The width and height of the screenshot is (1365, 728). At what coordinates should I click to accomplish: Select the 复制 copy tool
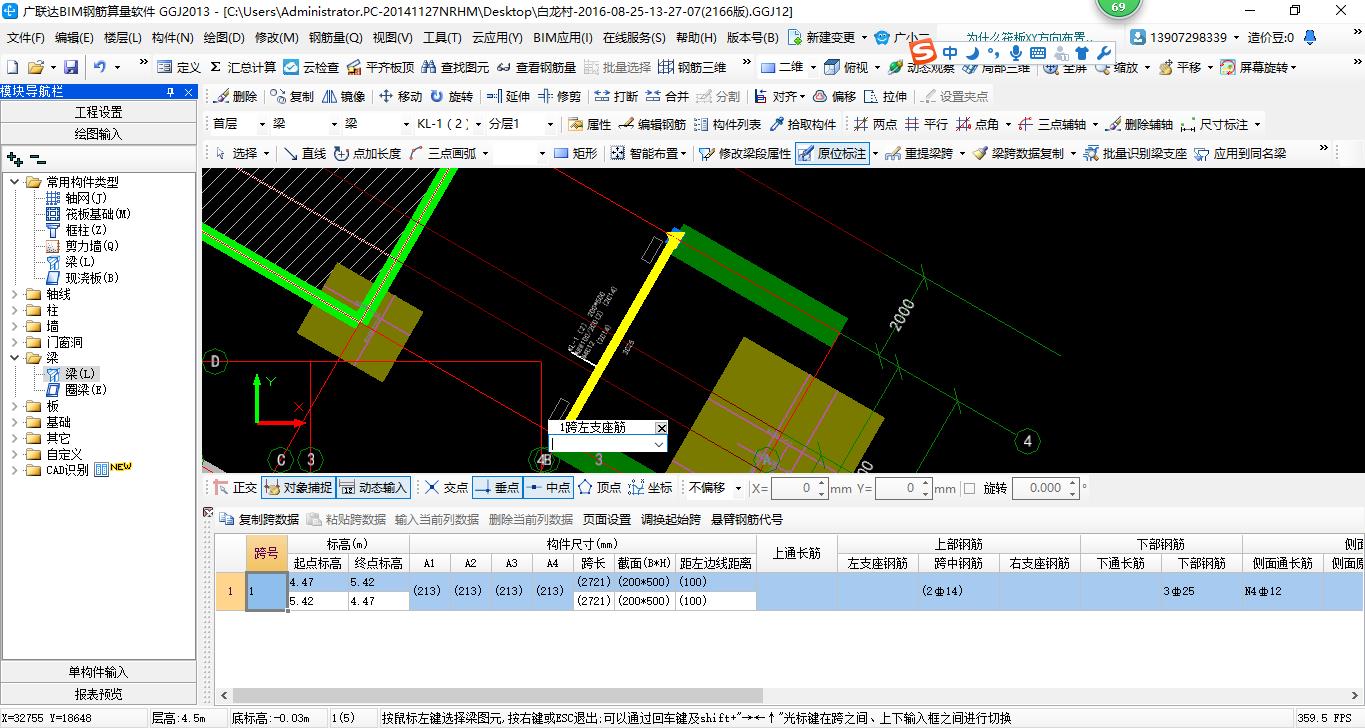click(292, 97)
